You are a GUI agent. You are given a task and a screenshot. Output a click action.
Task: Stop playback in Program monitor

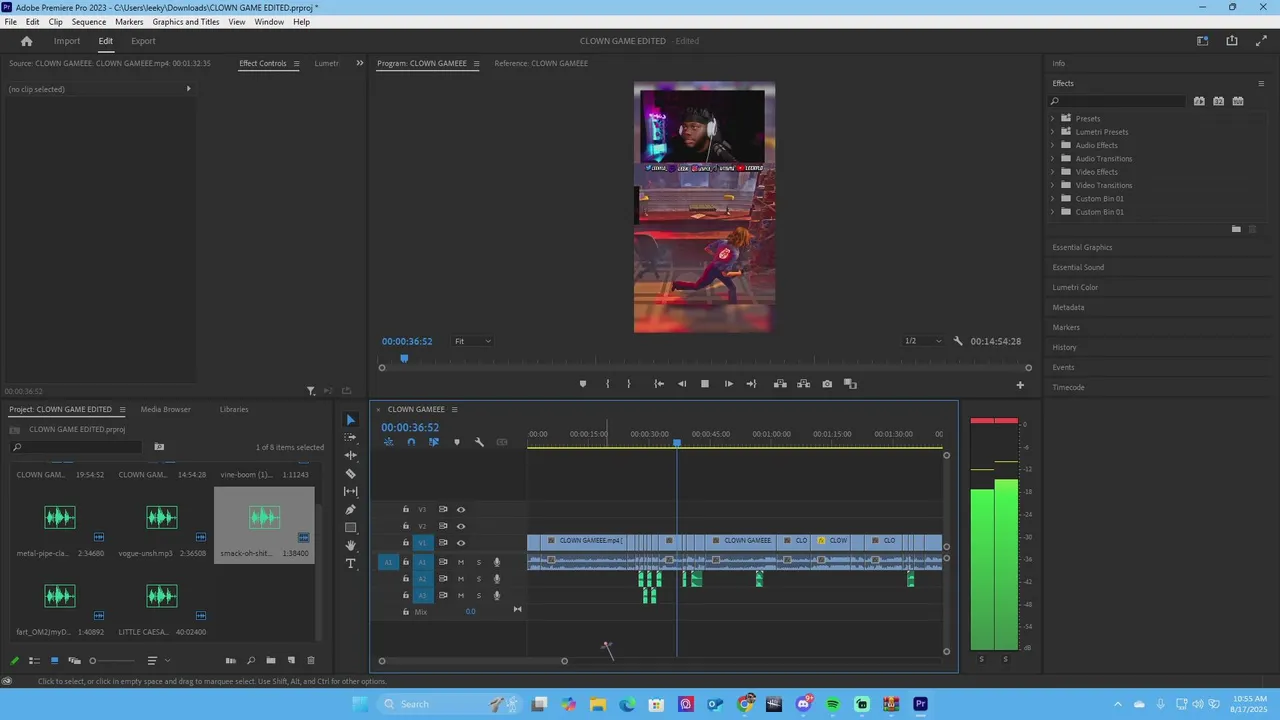point(705,384)
